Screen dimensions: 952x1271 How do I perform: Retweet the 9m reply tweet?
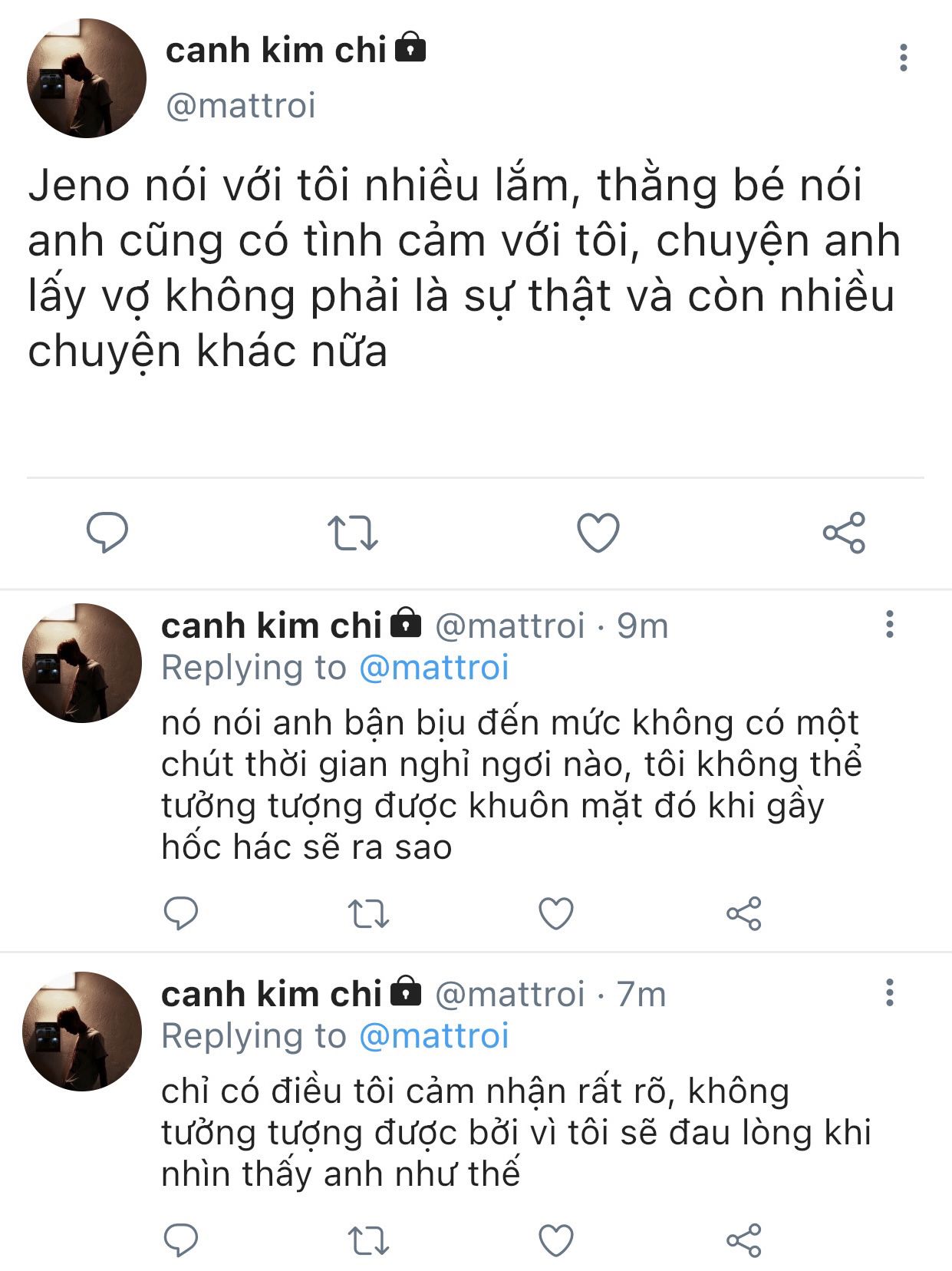368,913
